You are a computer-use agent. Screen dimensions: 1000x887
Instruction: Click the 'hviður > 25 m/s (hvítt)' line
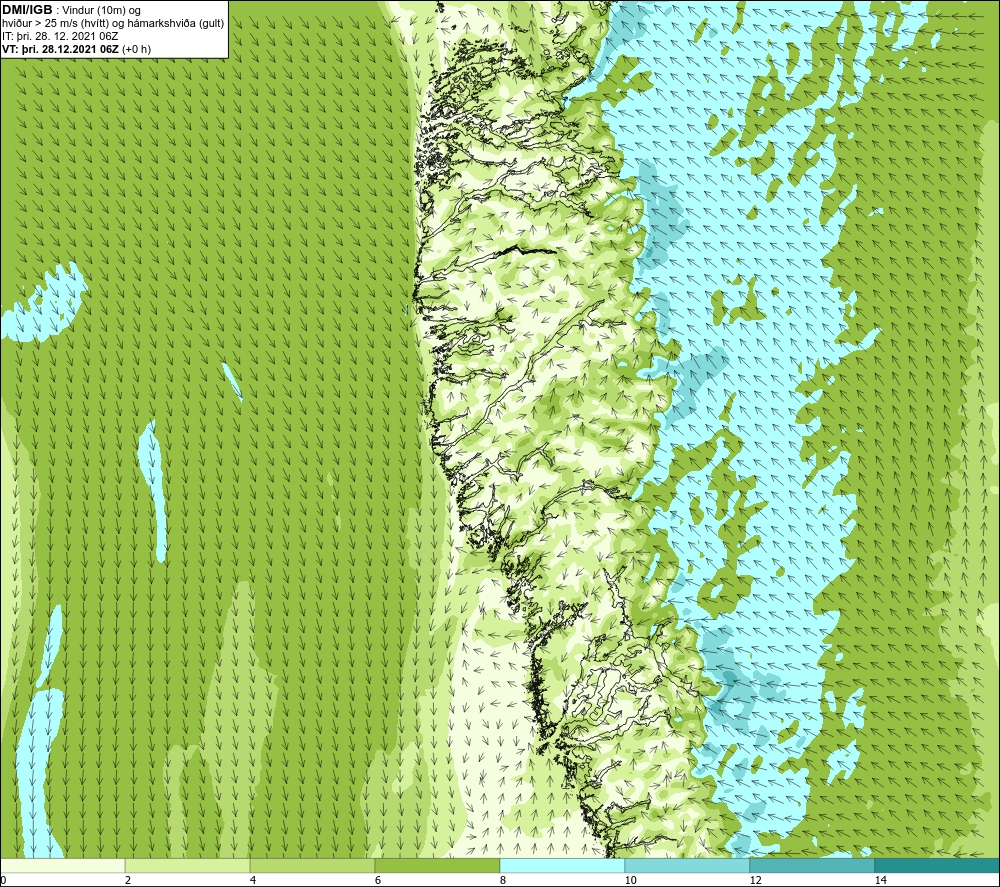55,24
